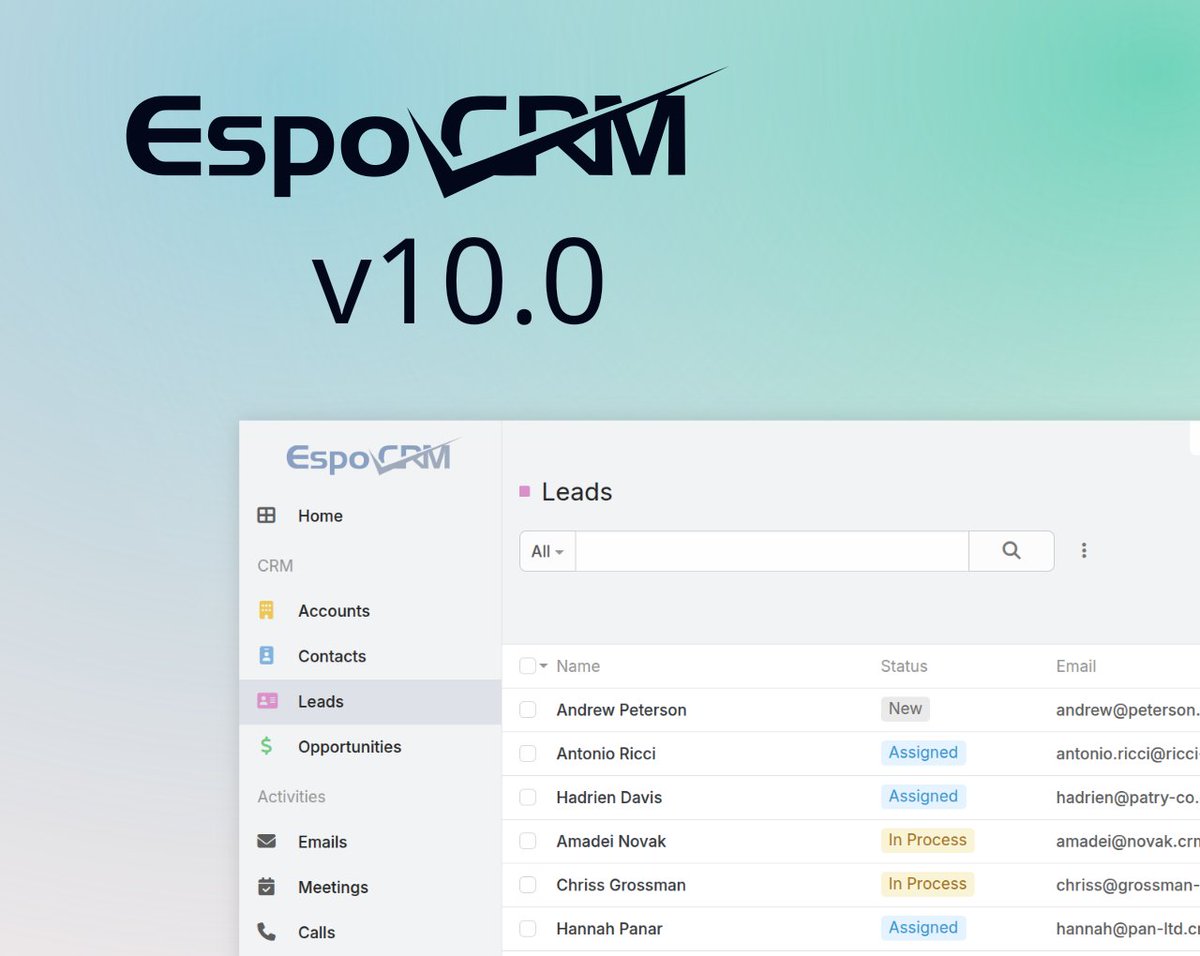Image resolution: width=1200 pixels, height=956 pixels.
Task: Sort by the Email column header
Action: (1076, 666)
